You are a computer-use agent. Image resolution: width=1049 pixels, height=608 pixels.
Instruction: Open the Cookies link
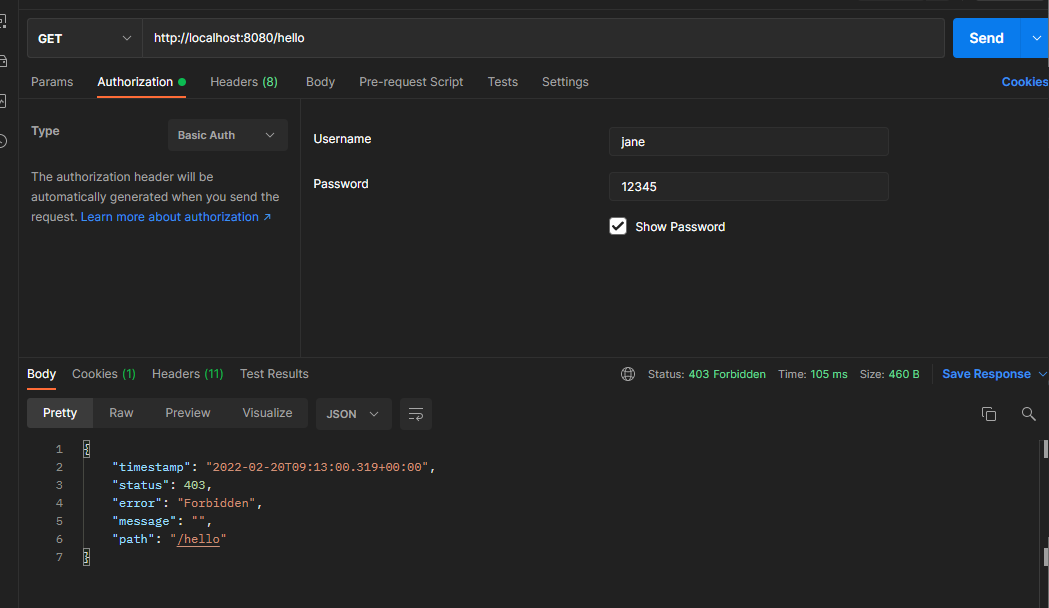click(x=1024, y=82)
